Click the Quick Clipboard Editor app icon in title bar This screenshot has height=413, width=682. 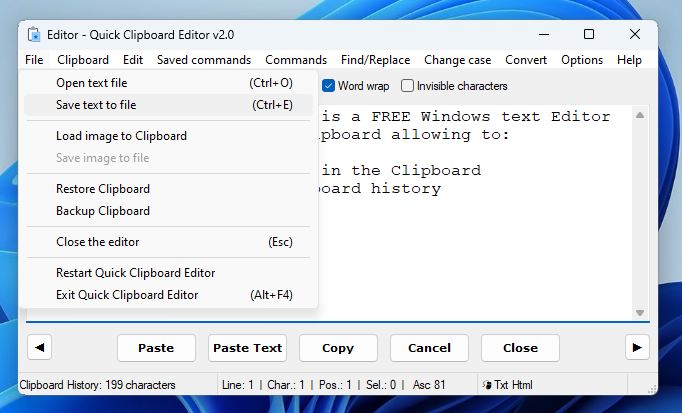(x=34, y=35)
